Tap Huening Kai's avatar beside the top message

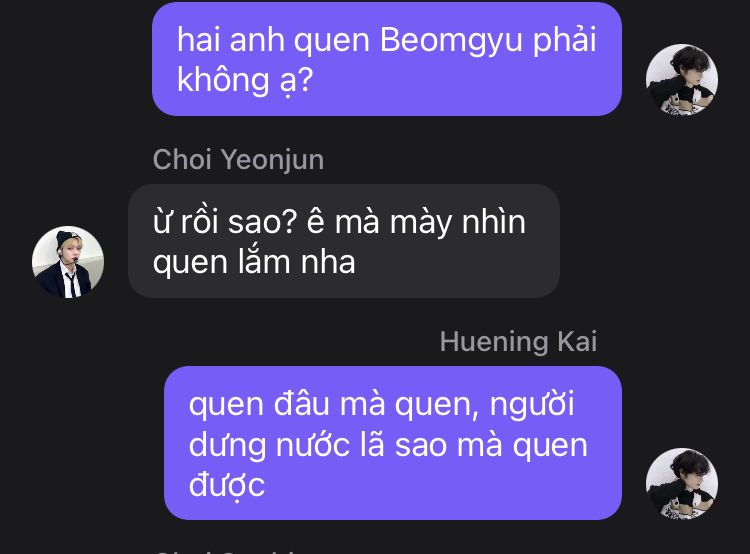(x=682, y=80)
